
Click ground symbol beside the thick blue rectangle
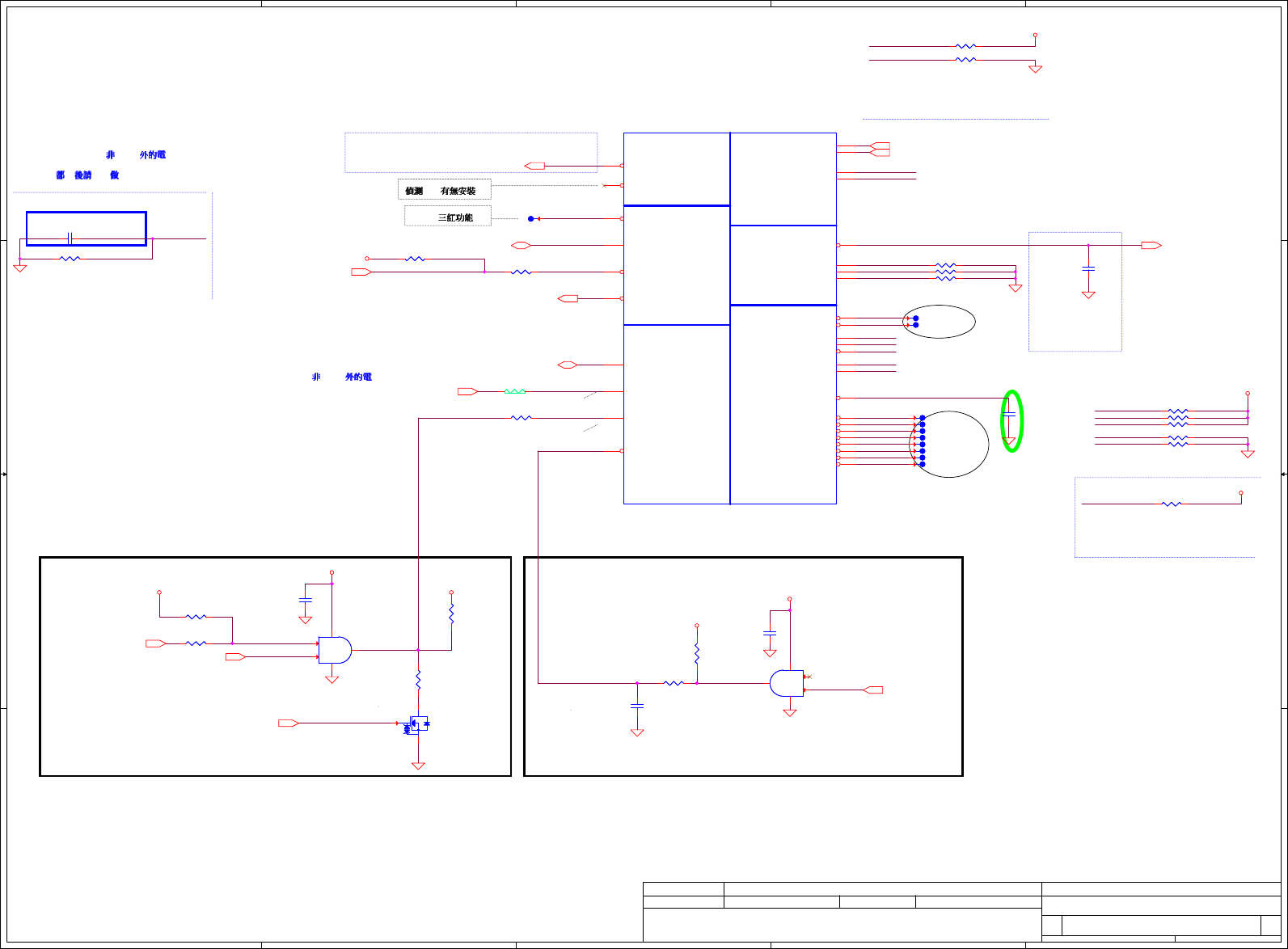click(20, 268)
